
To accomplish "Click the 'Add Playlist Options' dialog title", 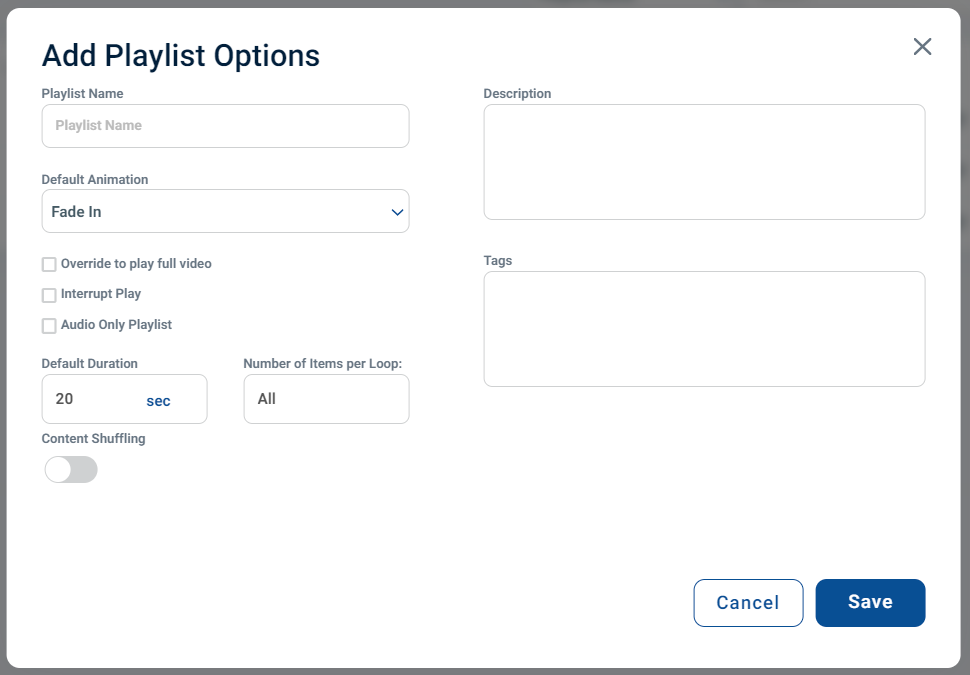I will [181, 55].
